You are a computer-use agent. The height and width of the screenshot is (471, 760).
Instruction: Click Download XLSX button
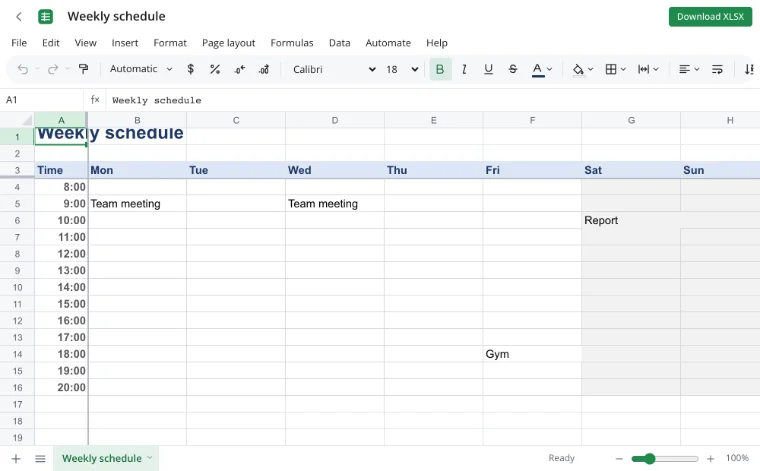click(710, 17)
